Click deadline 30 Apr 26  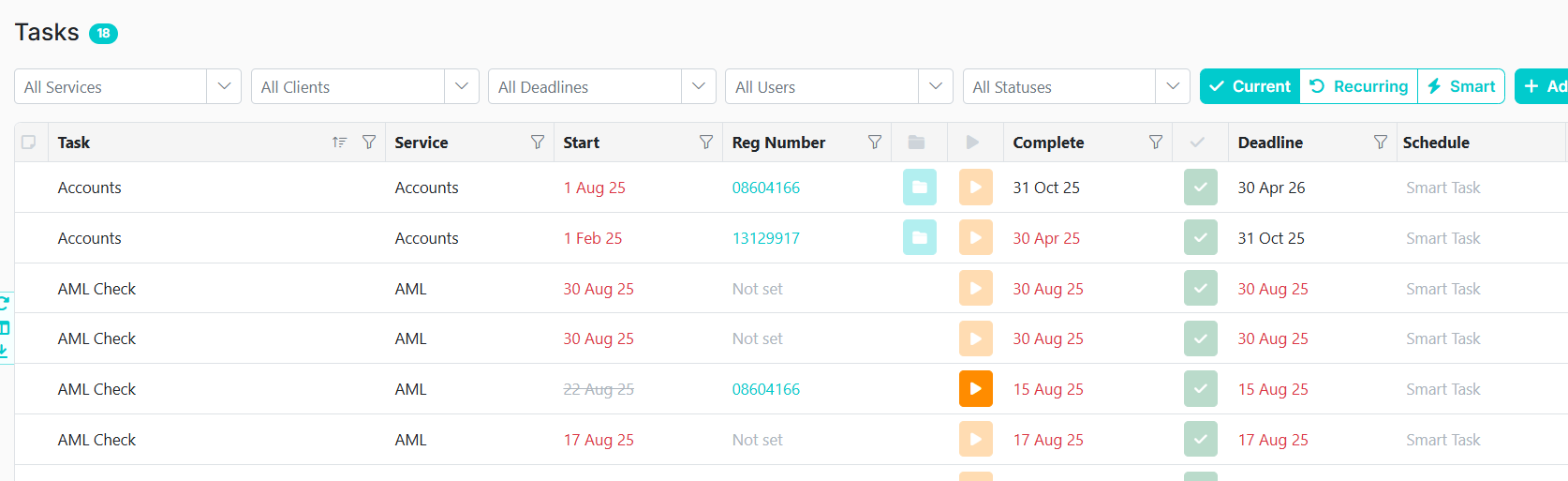click(x=1271, y=188)
